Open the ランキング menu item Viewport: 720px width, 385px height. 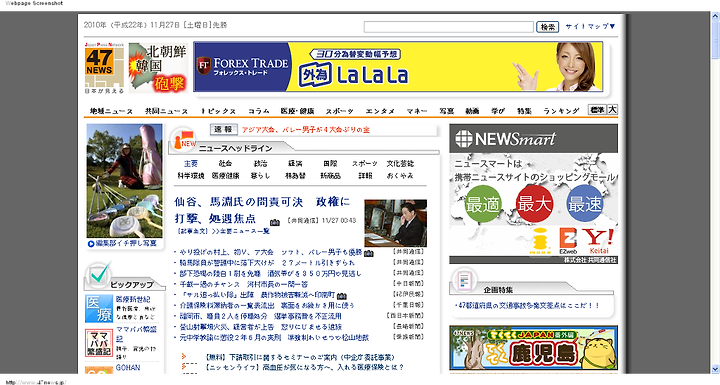(x=561, y=111)
